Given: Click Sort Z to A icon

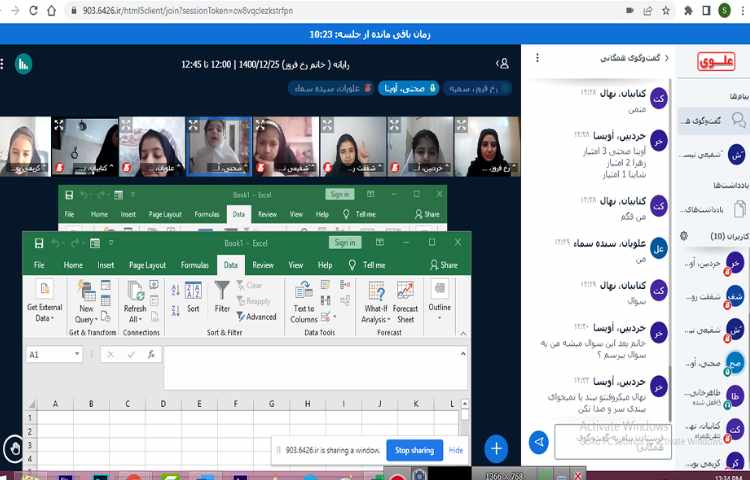Looking at the screenshot, I should click(x=175, y=310).
